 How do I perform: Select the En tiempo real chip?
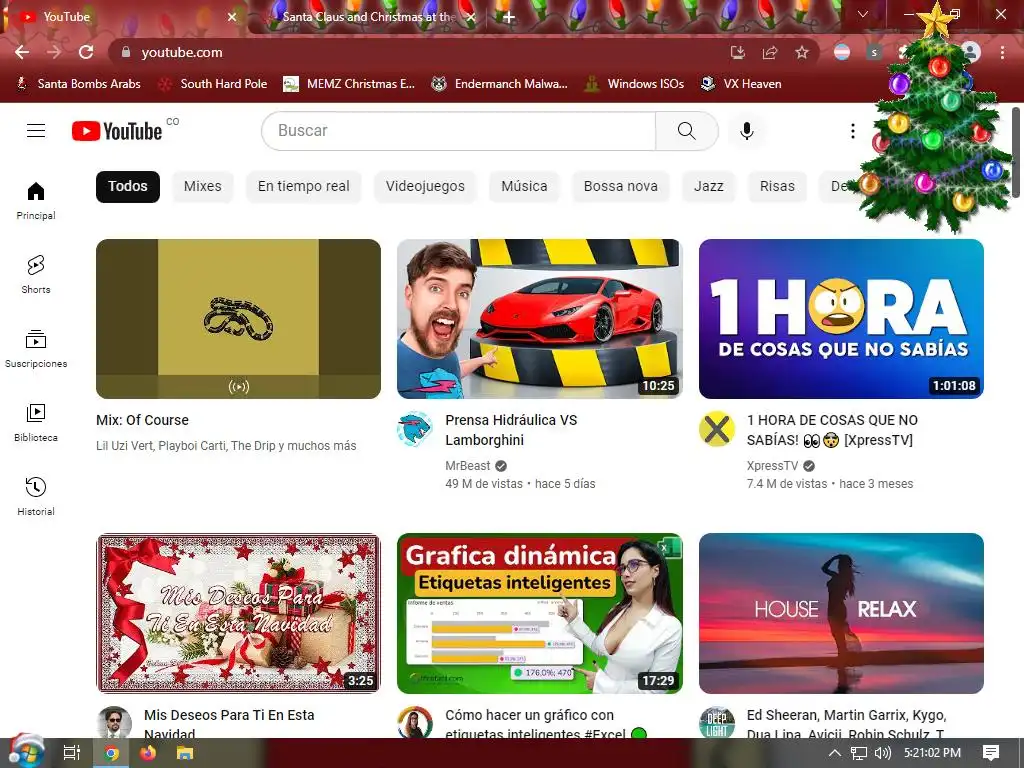click(304, 186)
